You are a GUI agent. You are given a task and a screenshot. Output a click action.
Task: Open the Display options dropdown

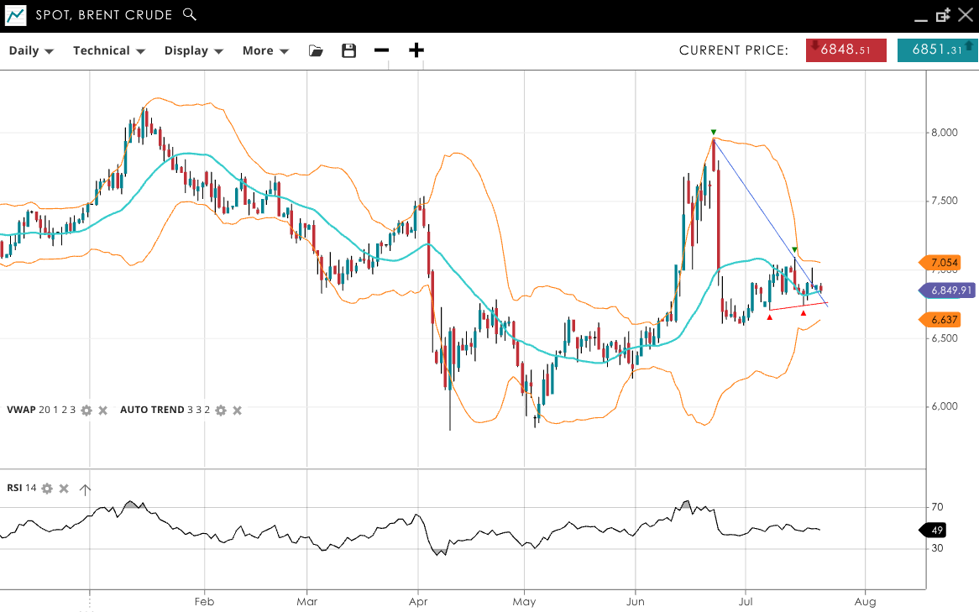click(x=193, y=51)
